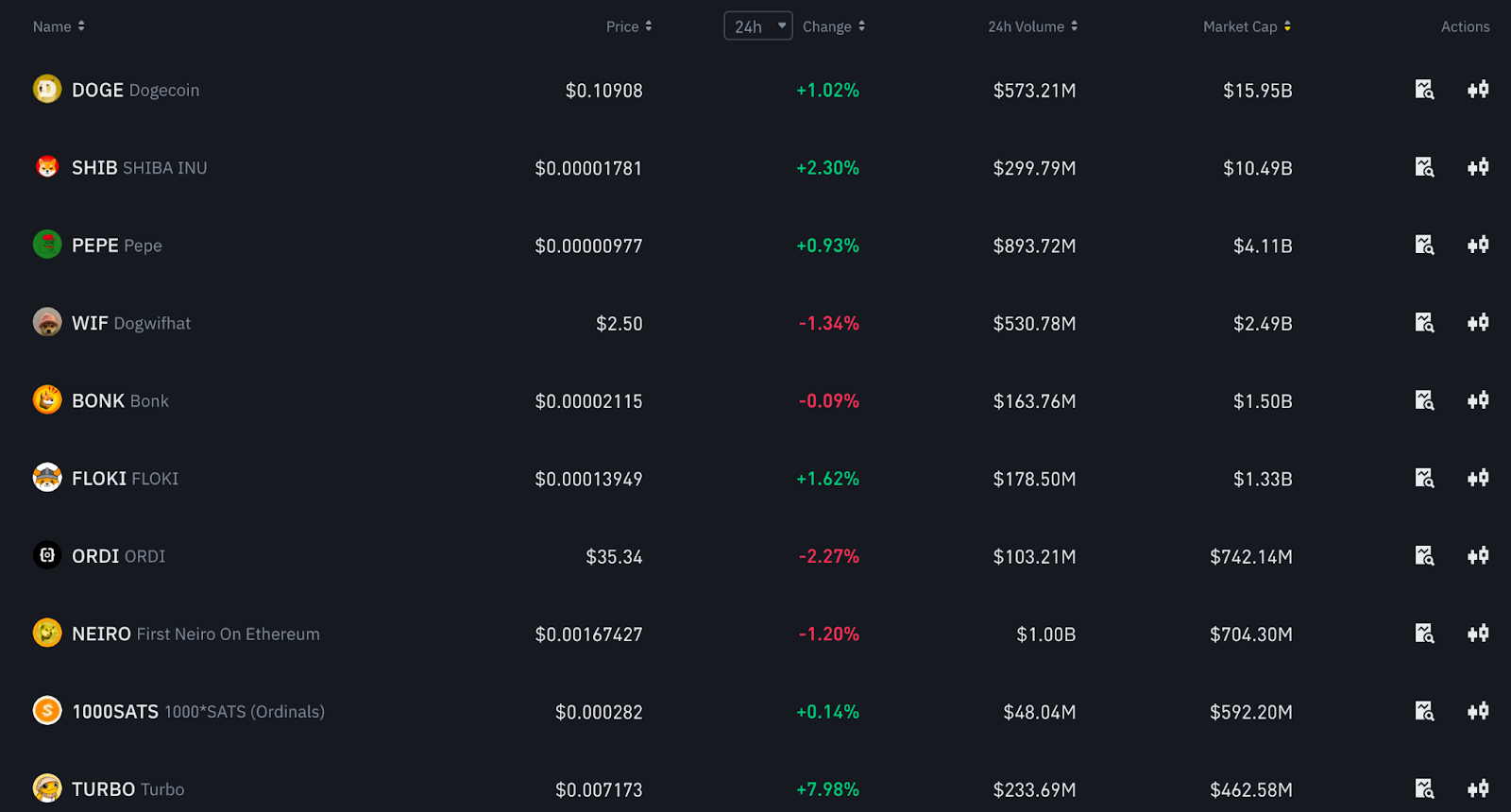The height and width of the screenshot is (812, 1511).
Task: Click the trade candlestick icon for WIF
Action: point(1478,323)
